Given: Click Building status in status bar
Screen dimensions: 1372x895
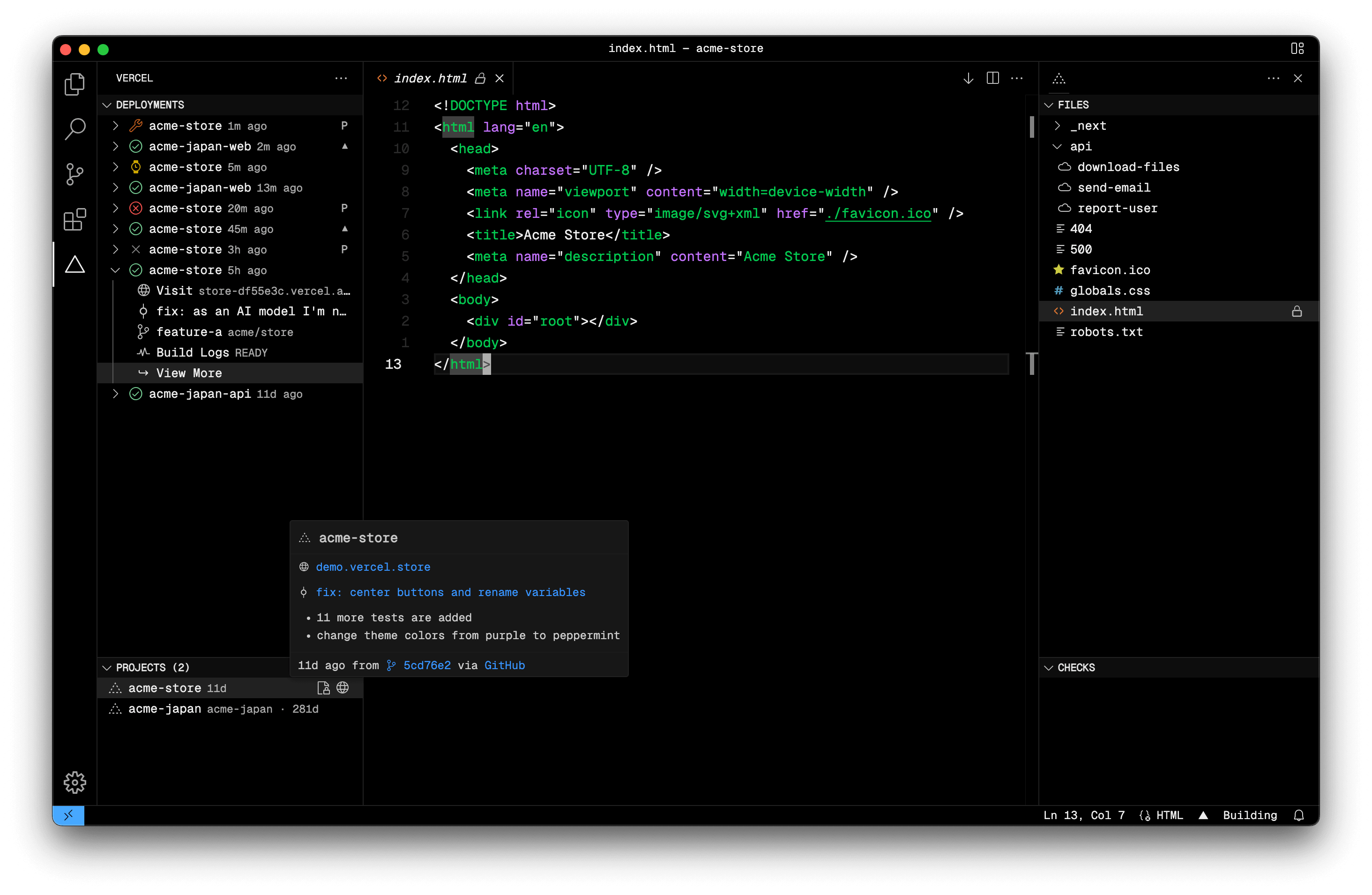Looking at the screenshot, I should [x=1250, y=815].
